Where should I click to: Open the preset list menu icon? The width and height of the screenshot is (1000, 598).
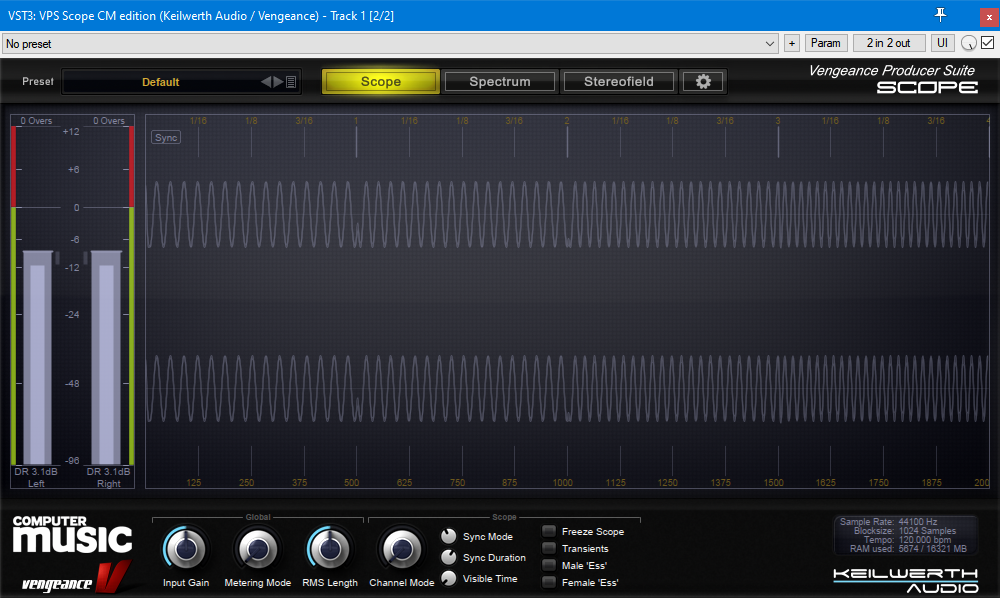291,82
